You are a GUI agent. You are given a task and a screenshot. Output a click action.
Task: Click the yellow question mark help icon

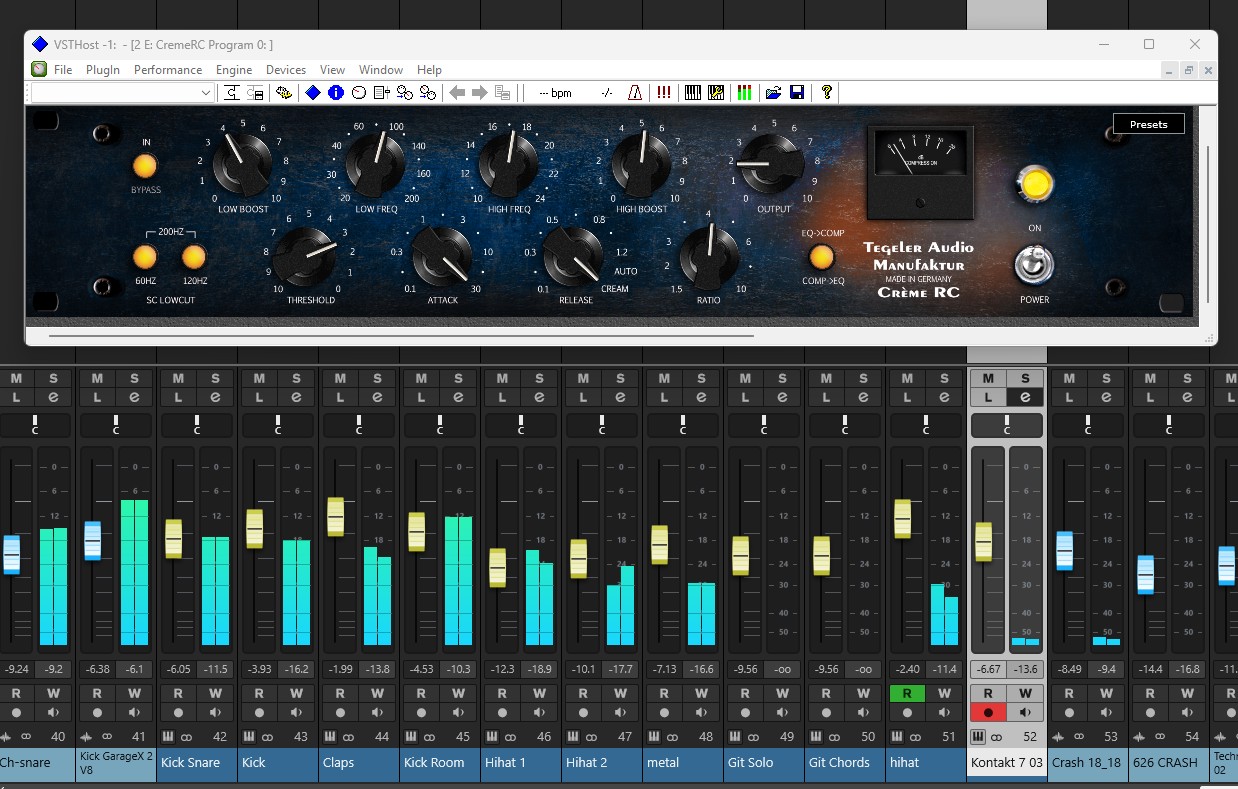pyautogui.click(x=827, y=93)
